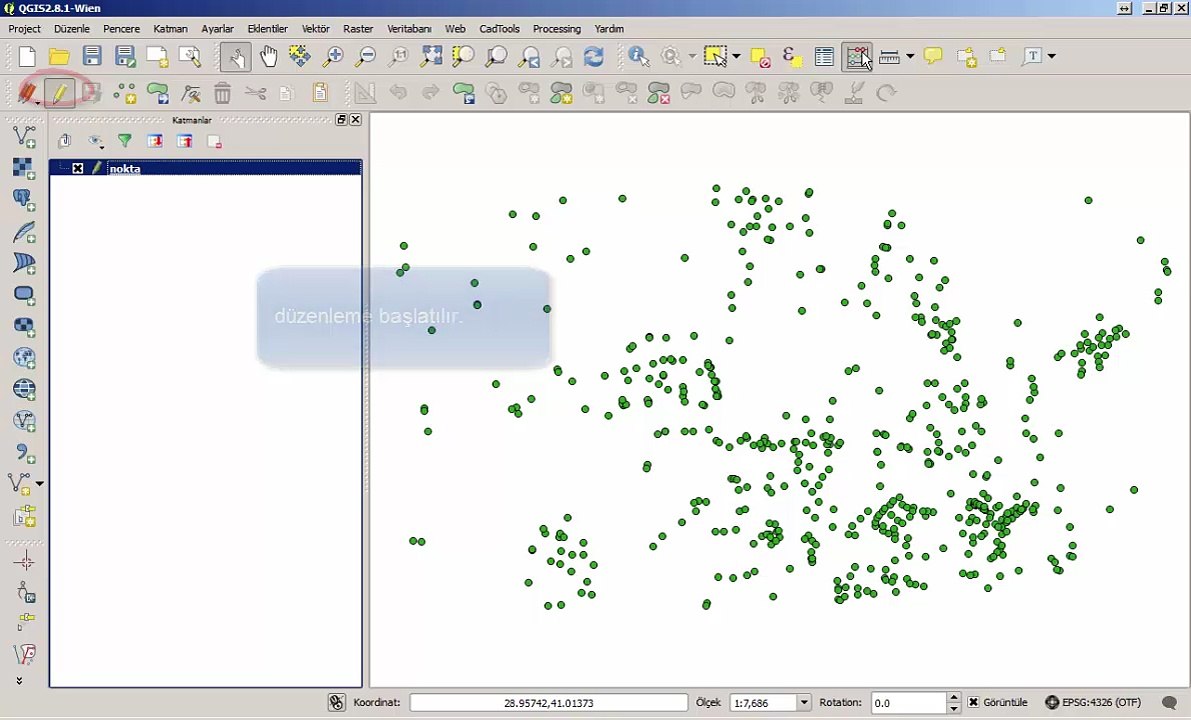Zoom to last extent icon
Viewport: 1191px width, 720px height.
pos(529,56)
